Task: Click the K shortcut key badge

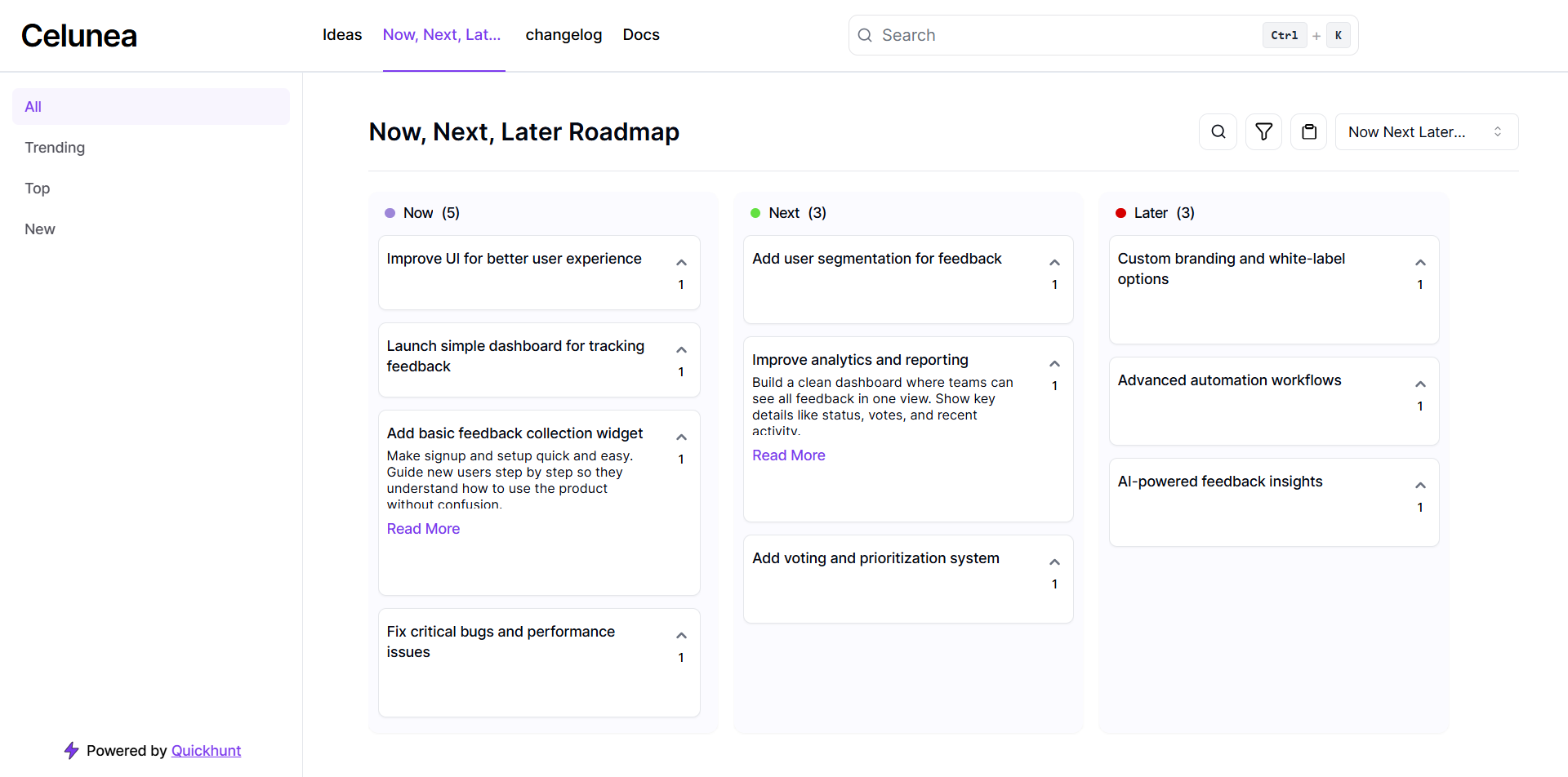Action: pos(1338,35)
